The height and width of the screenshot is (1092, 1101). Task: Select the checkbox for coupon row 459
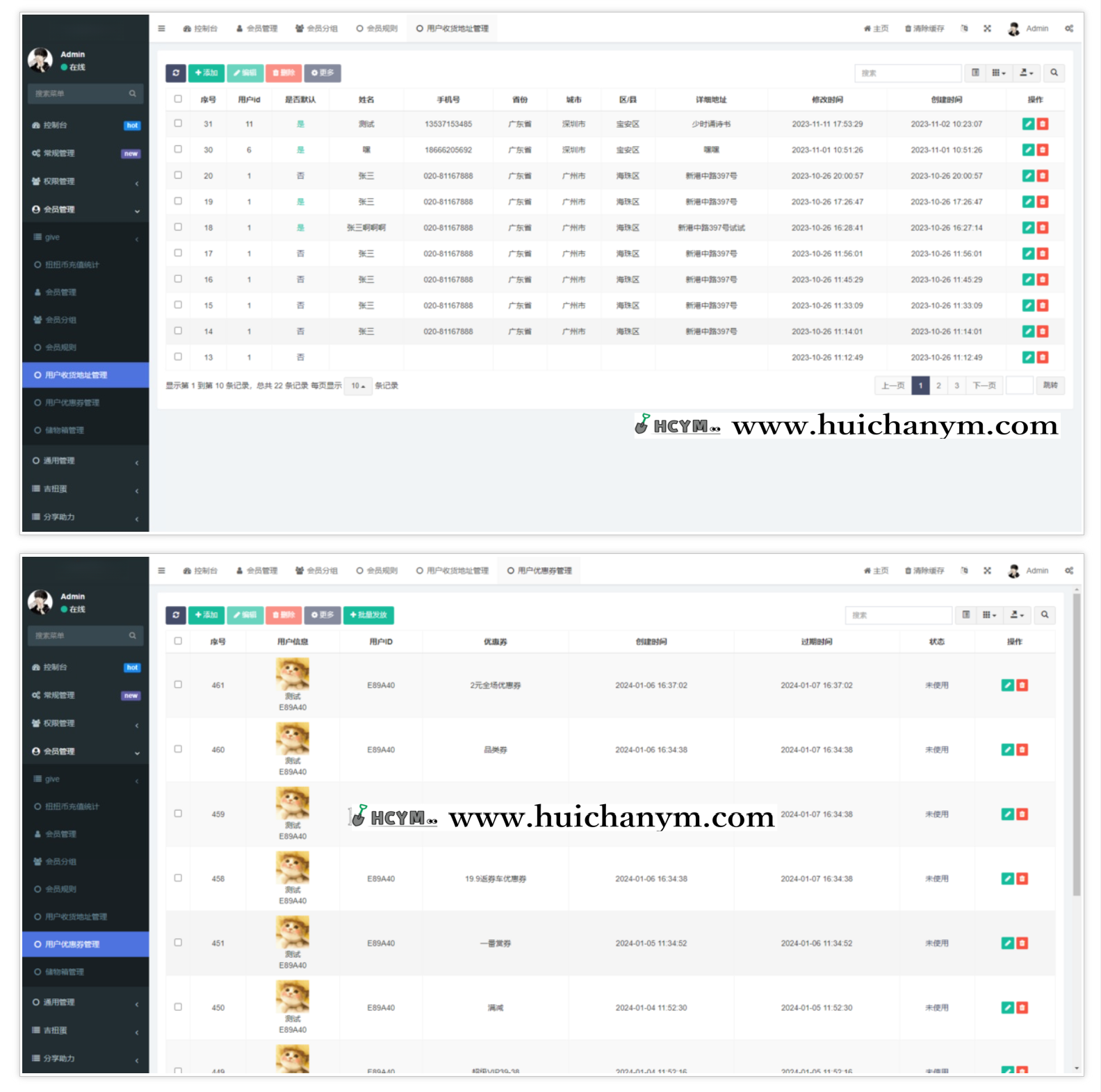178,814
